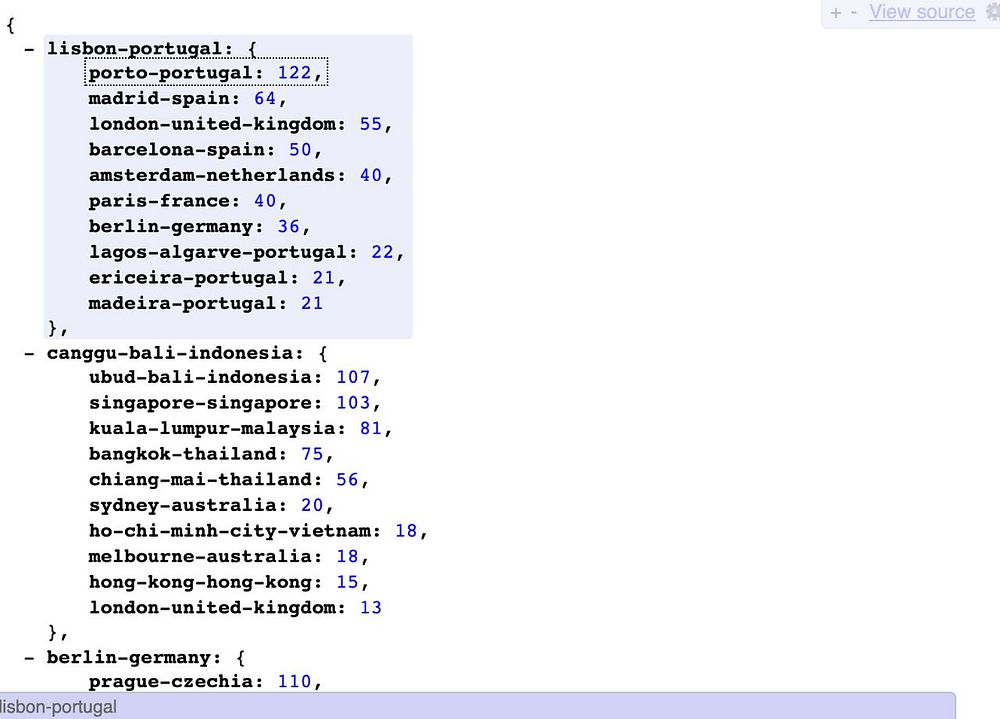Viewport: 1000px width, 719px height.
Task: Click the value 103 for singapore-singapore
Action: coord(353,403)
